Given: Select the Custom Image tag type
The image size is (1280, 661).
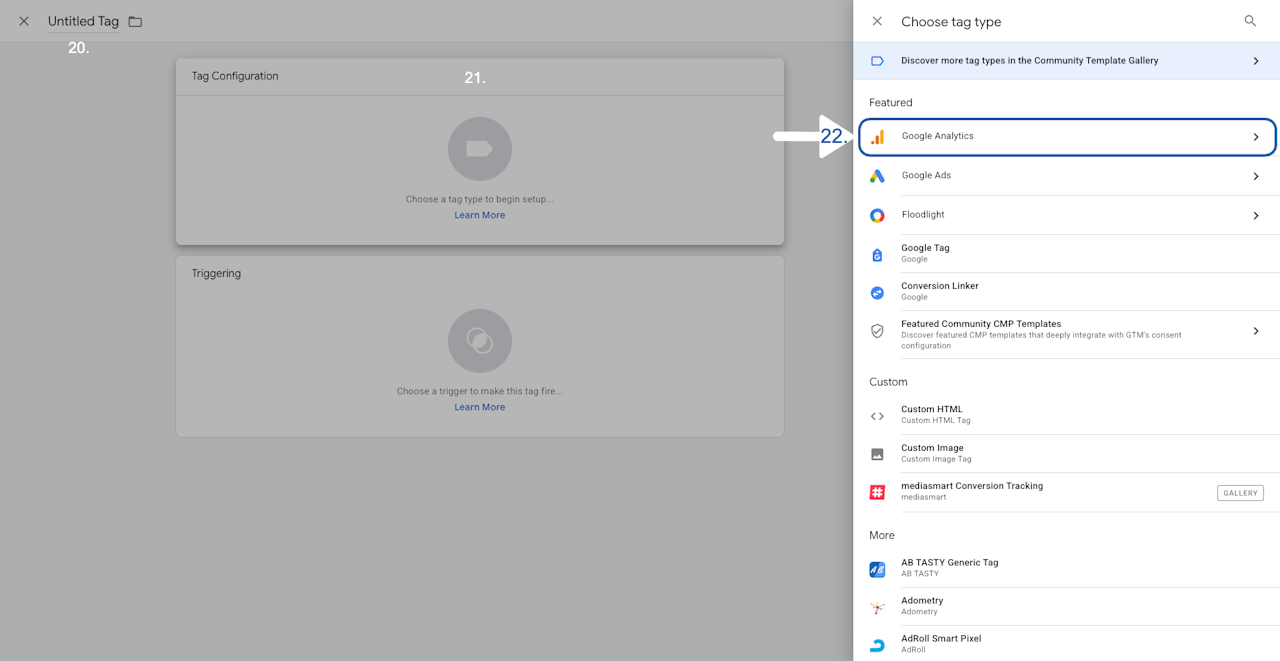Looking at the screenshot, I should click(1066, 454).
